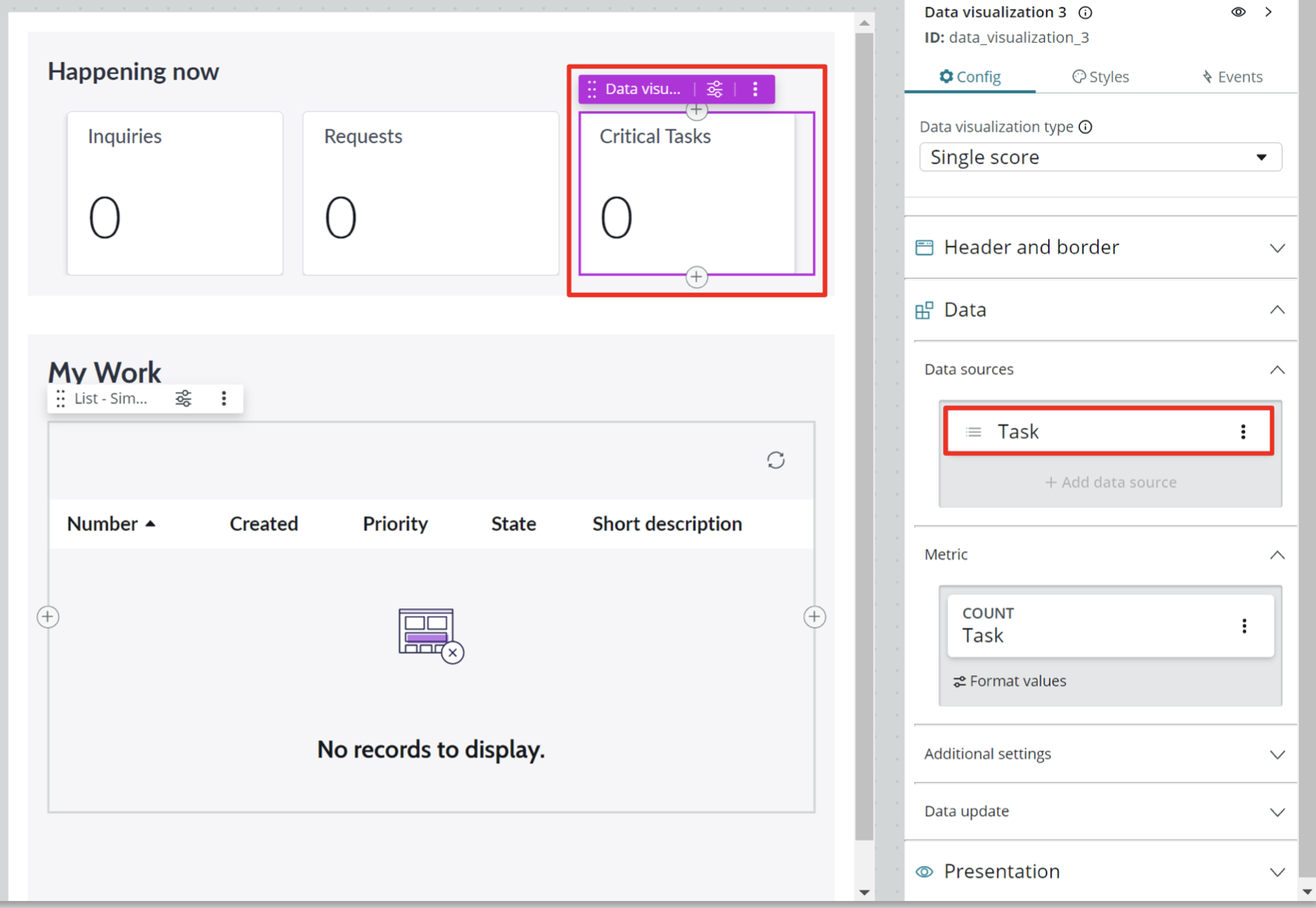Click the Created column header

(264, 524)
